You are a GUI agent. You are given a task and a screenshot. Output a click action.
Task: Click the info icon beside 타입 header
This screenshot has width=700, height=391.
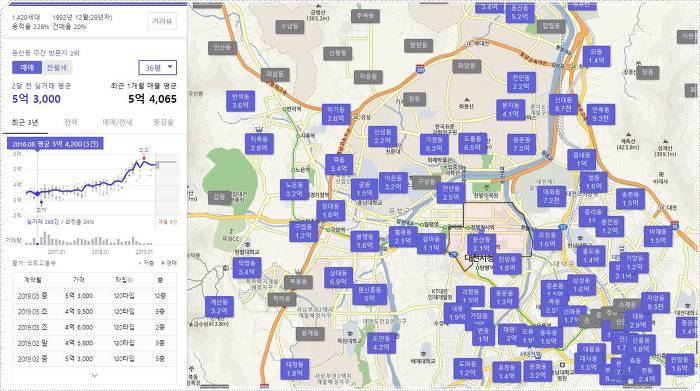click(x=130, y=280)
